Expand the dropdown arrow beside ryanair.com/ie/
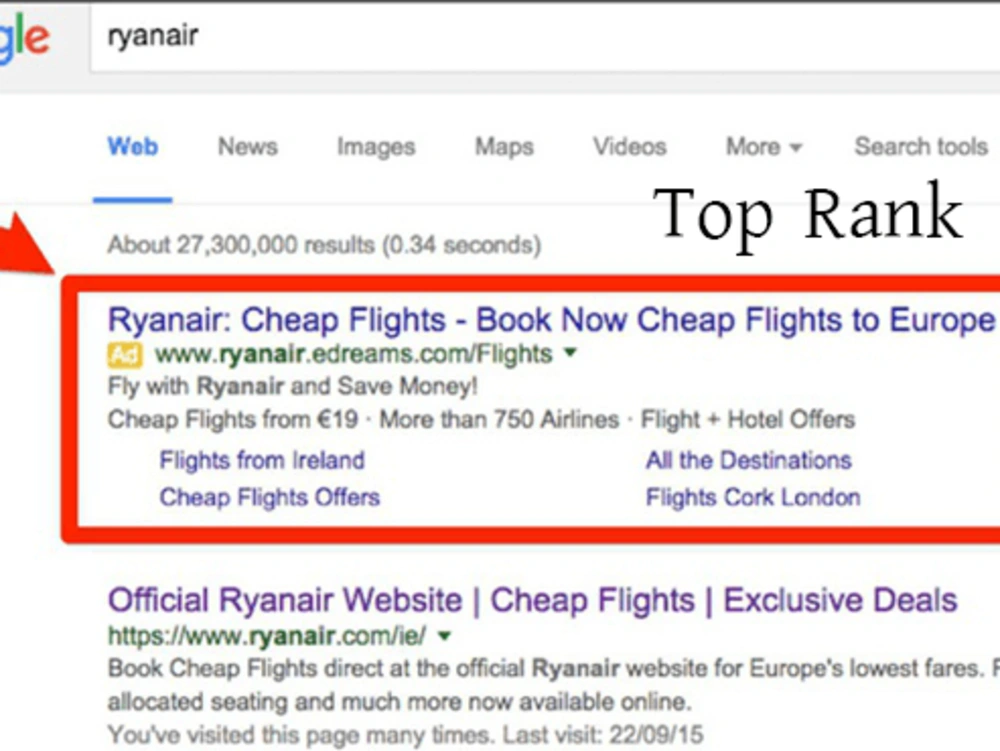1000x751 pixels. pos(445,636)
